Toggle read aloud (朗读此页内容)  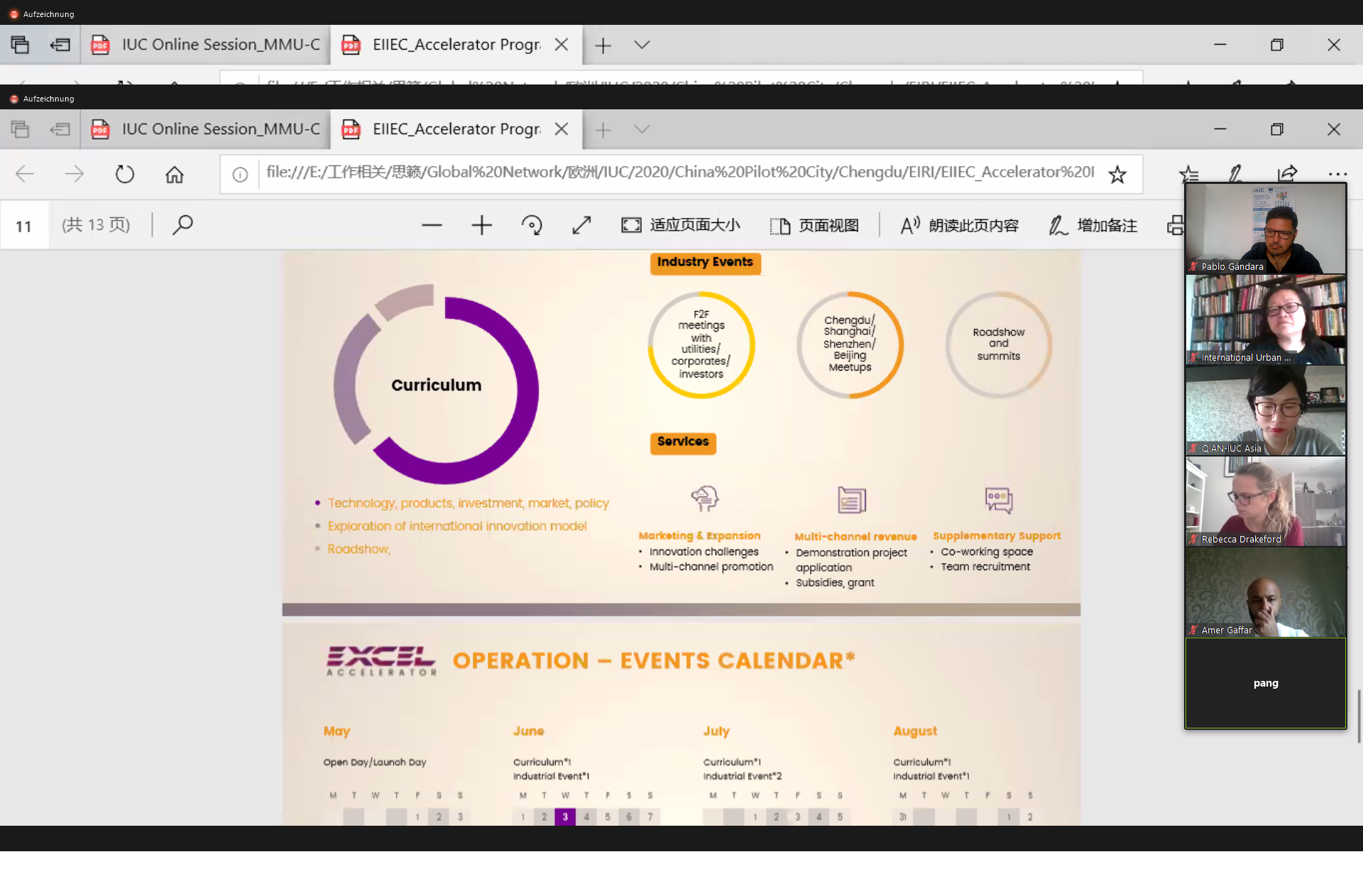pos(959,226)
